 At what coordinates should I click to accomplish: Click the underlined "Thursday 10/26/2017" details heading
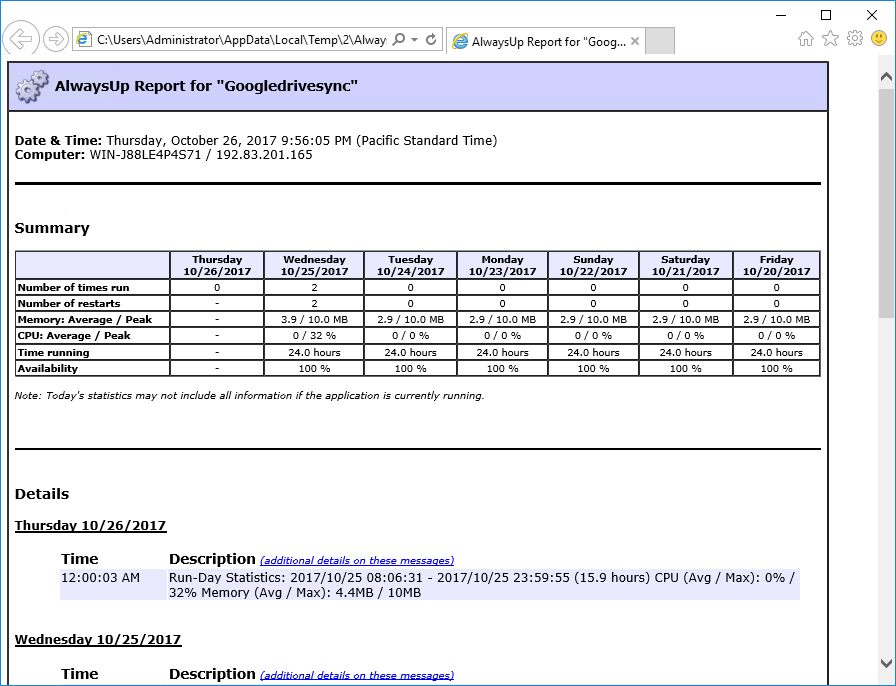point(90,525)
